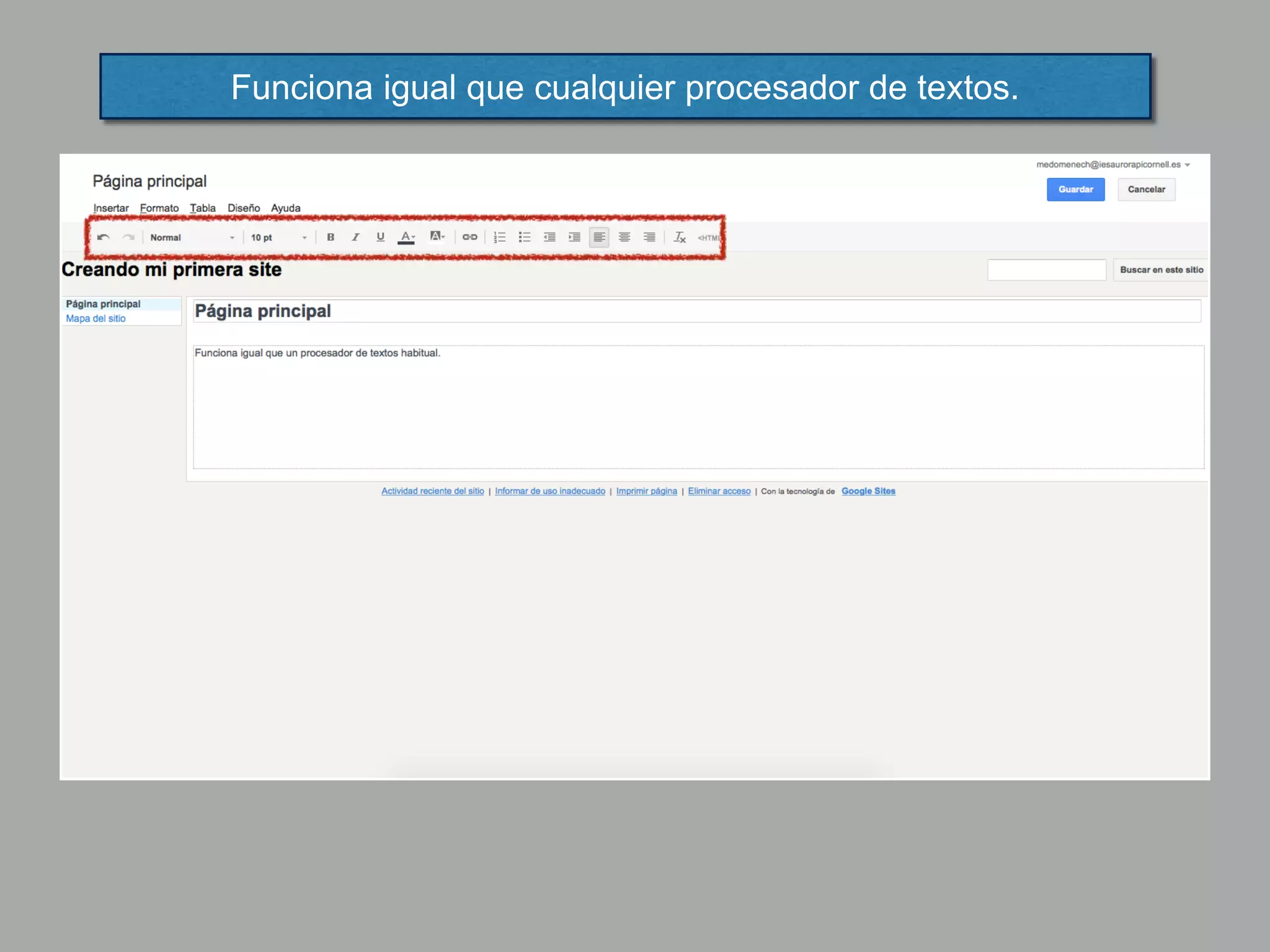Toggle italic formatting
The image size is (1270, 952).
(x=355, y=237)
